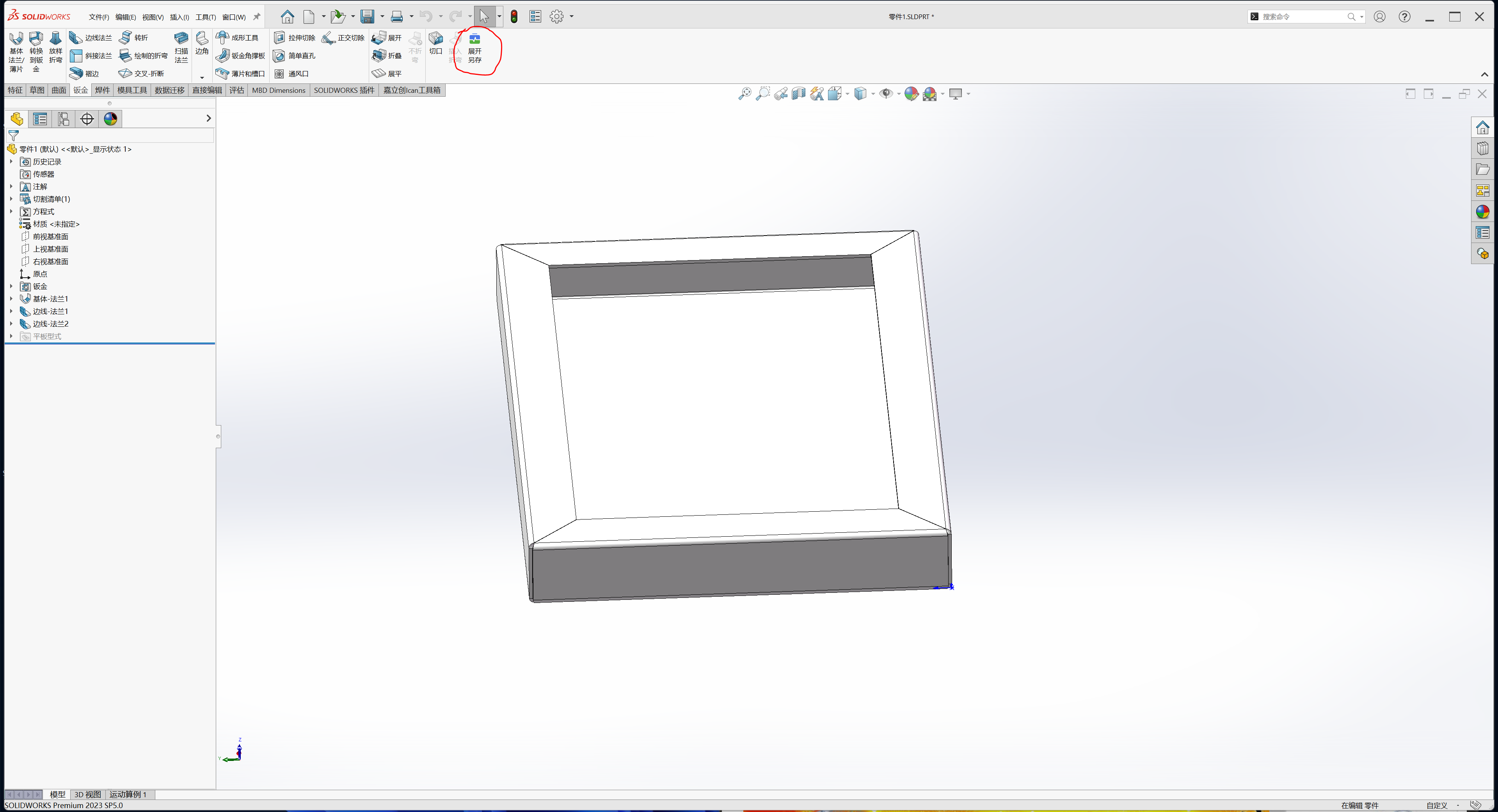Open the apply scene icon
Image resolution: width=1498 pixels, height=812 pixels.
pos(930,94)
